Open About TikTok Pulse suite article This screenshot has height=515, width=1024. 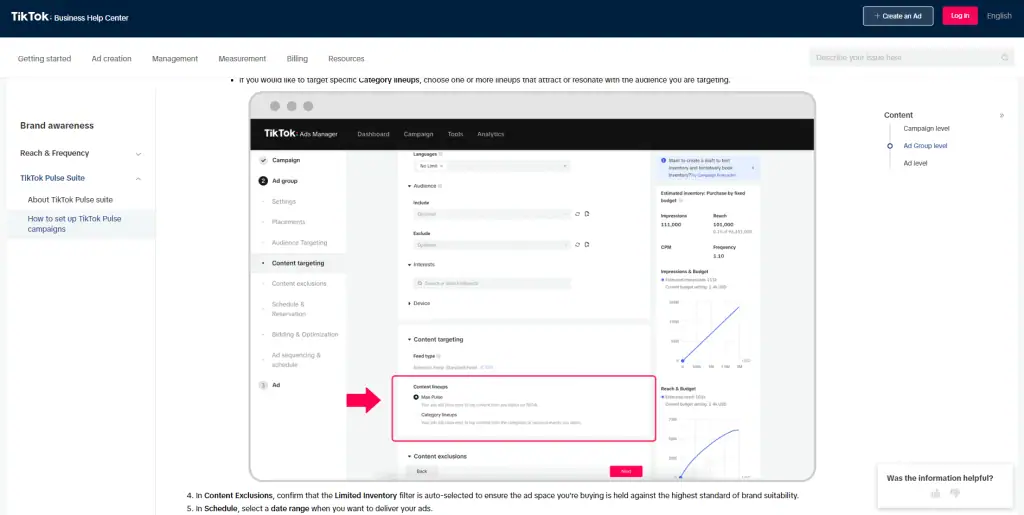point(70,200)
